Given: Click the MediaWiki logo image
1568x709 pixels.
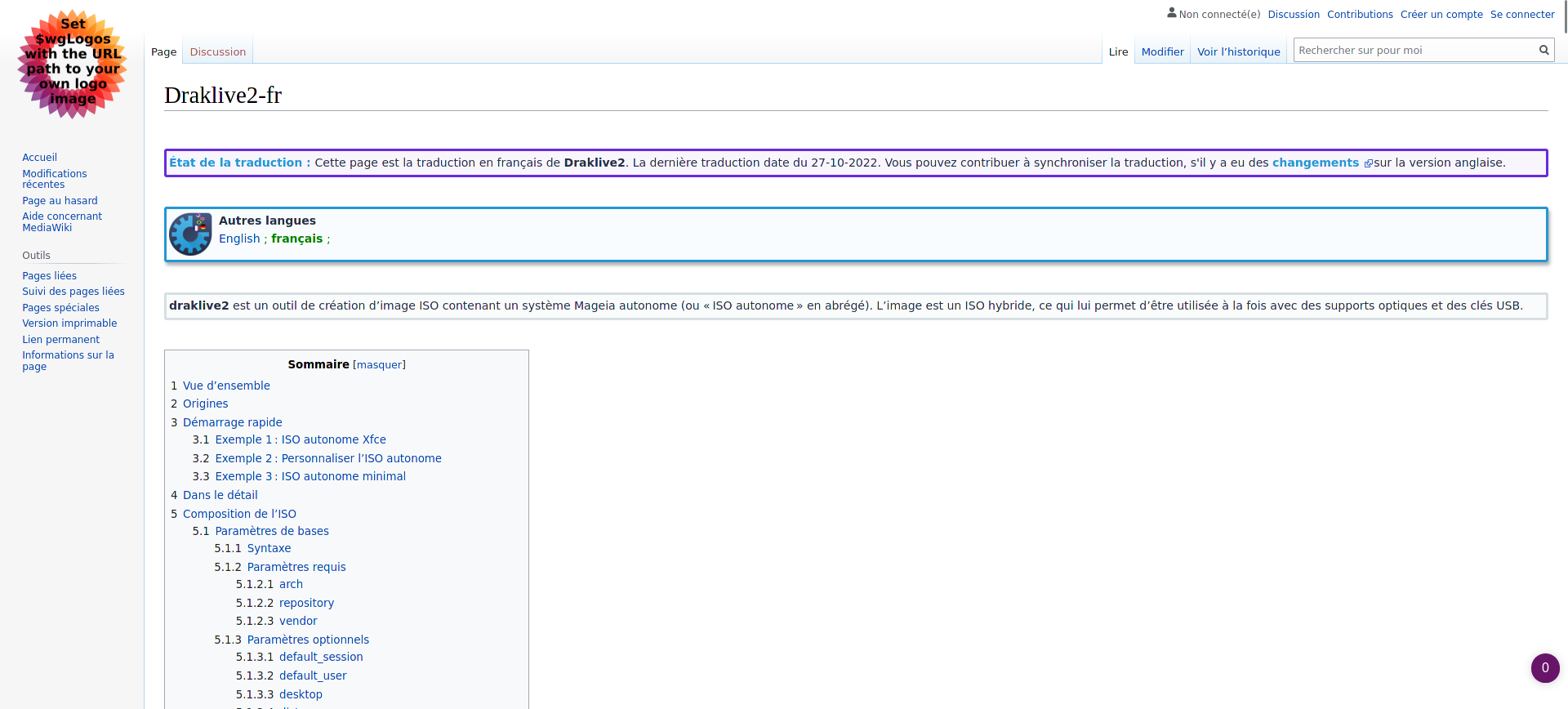Looking at the screenshot, I should tap(73, 64).
